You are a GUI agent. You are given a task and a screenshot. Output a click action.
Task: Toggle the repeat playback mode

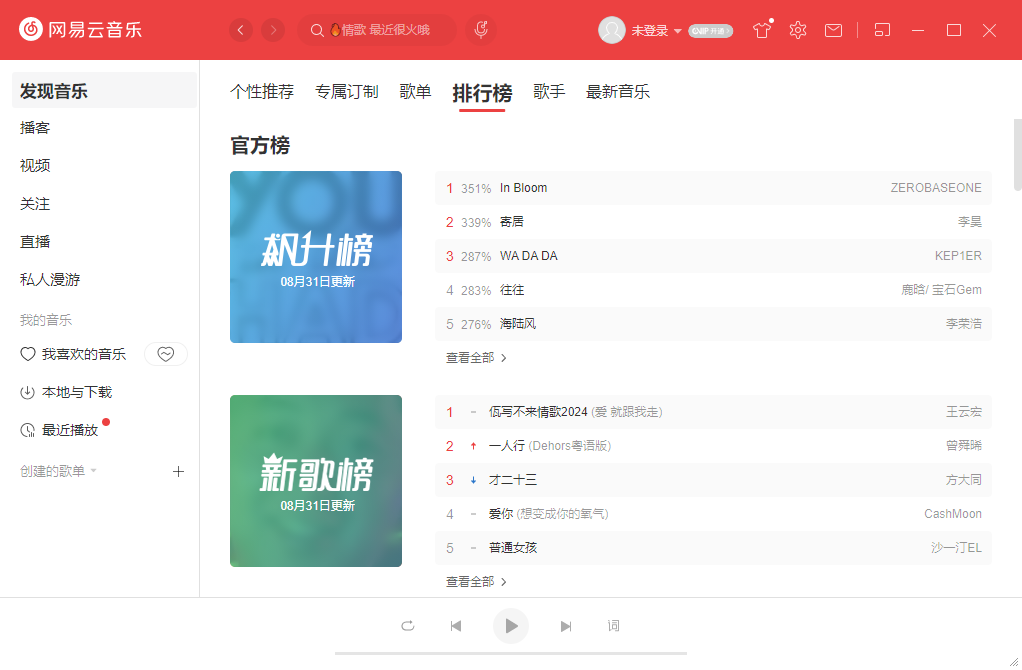408,625
